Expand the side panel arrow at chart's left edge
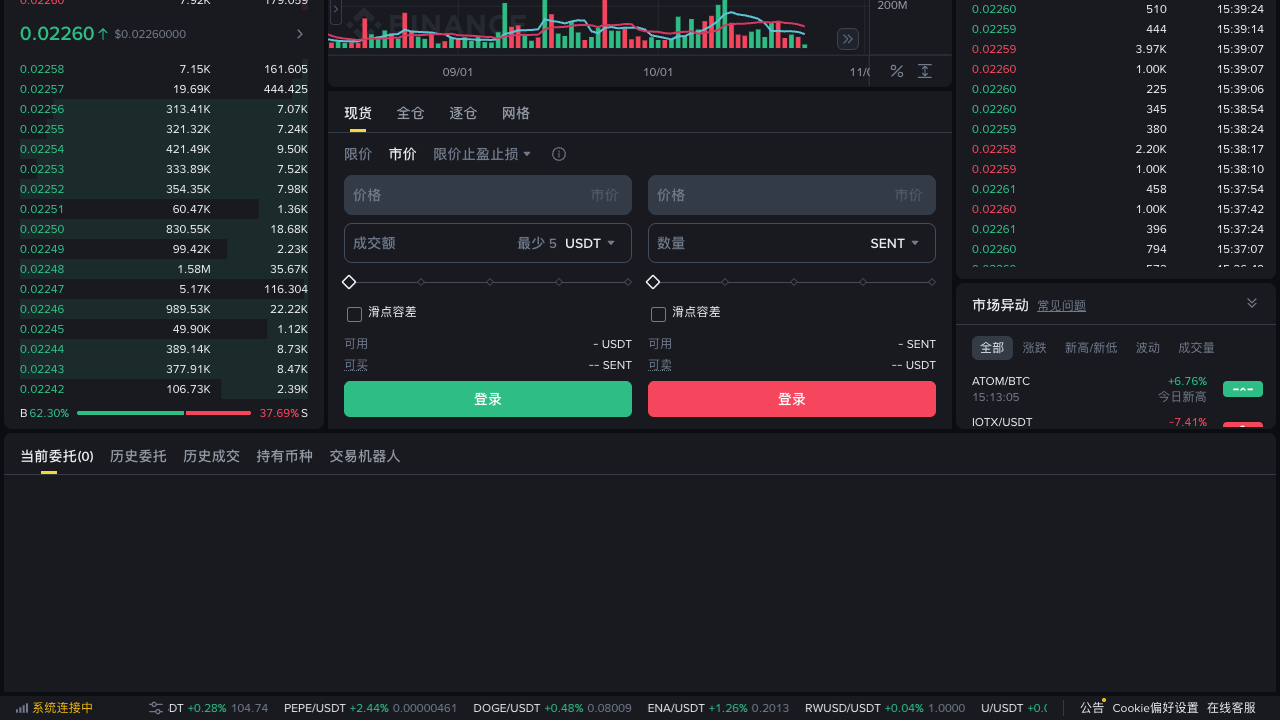Screen dimensions: 1280x720 click(336, 8)
